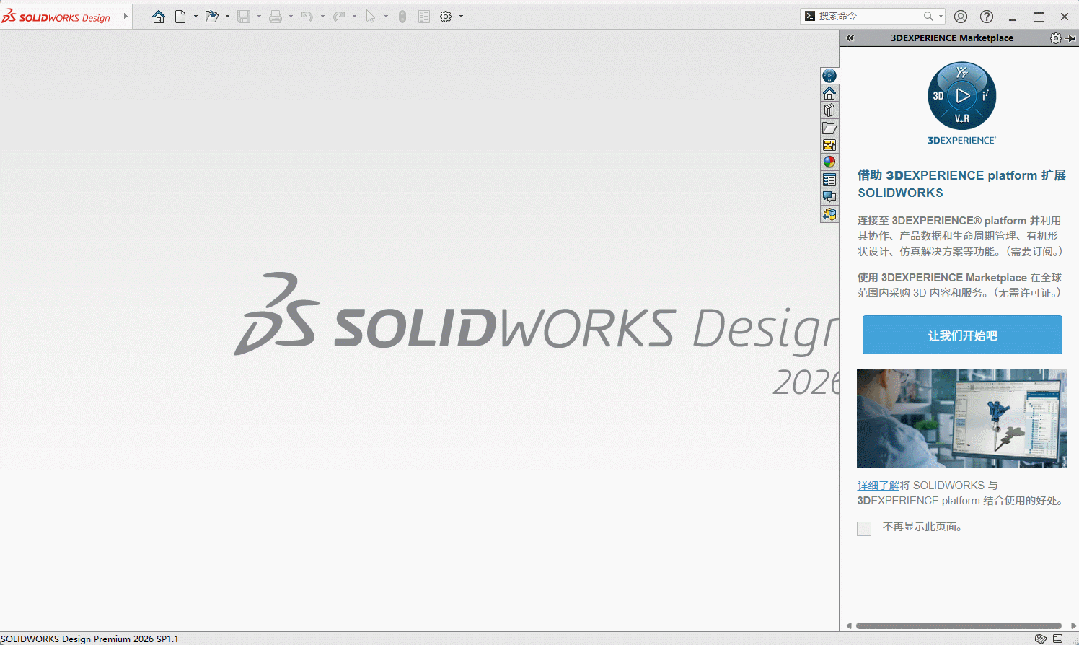The width and height of the screenshot is (1079, 645).
Task: Click the first status bar icon
Action: (x=1040, y=639)
